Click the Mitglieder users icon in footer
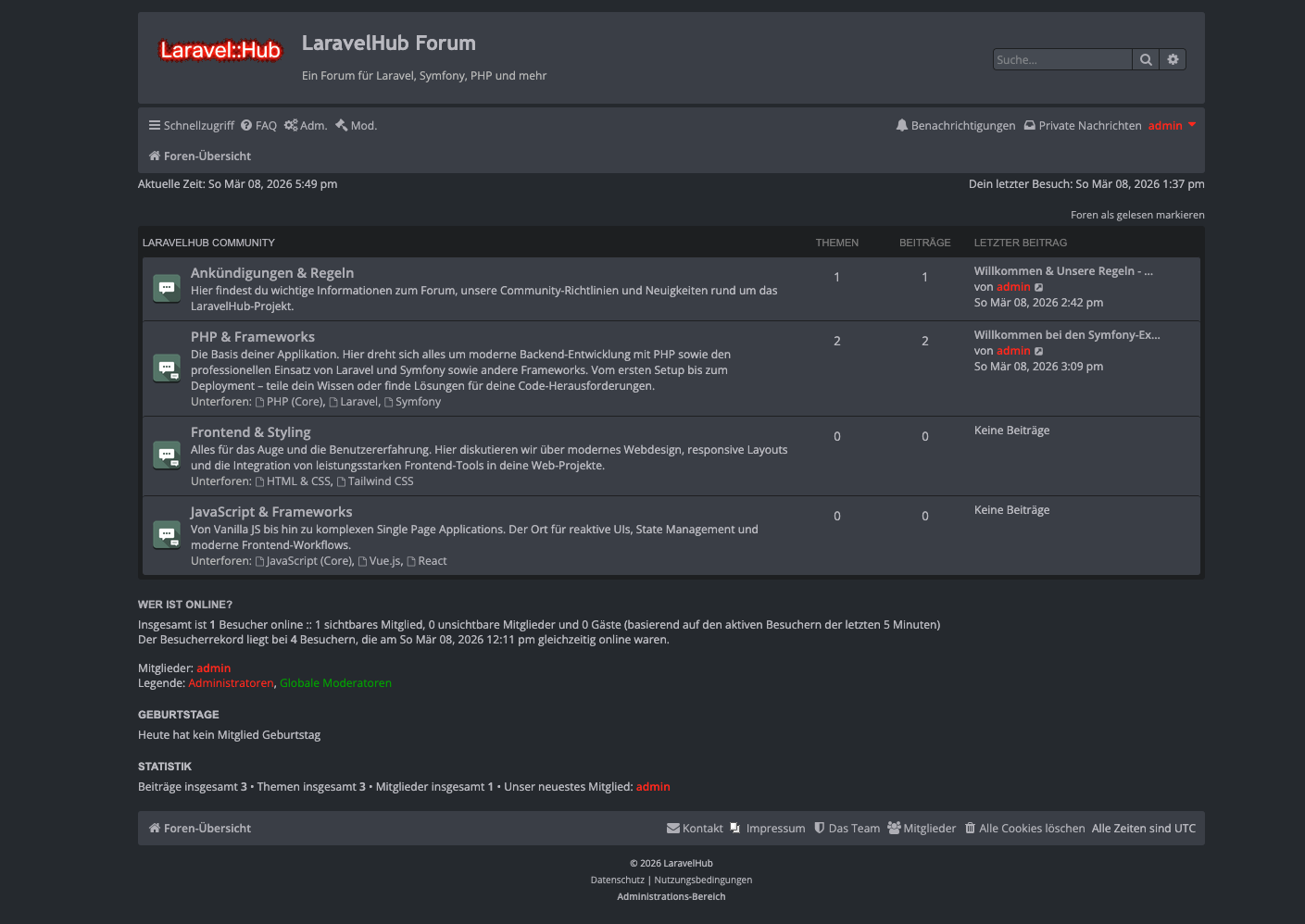 coord(894,828)
